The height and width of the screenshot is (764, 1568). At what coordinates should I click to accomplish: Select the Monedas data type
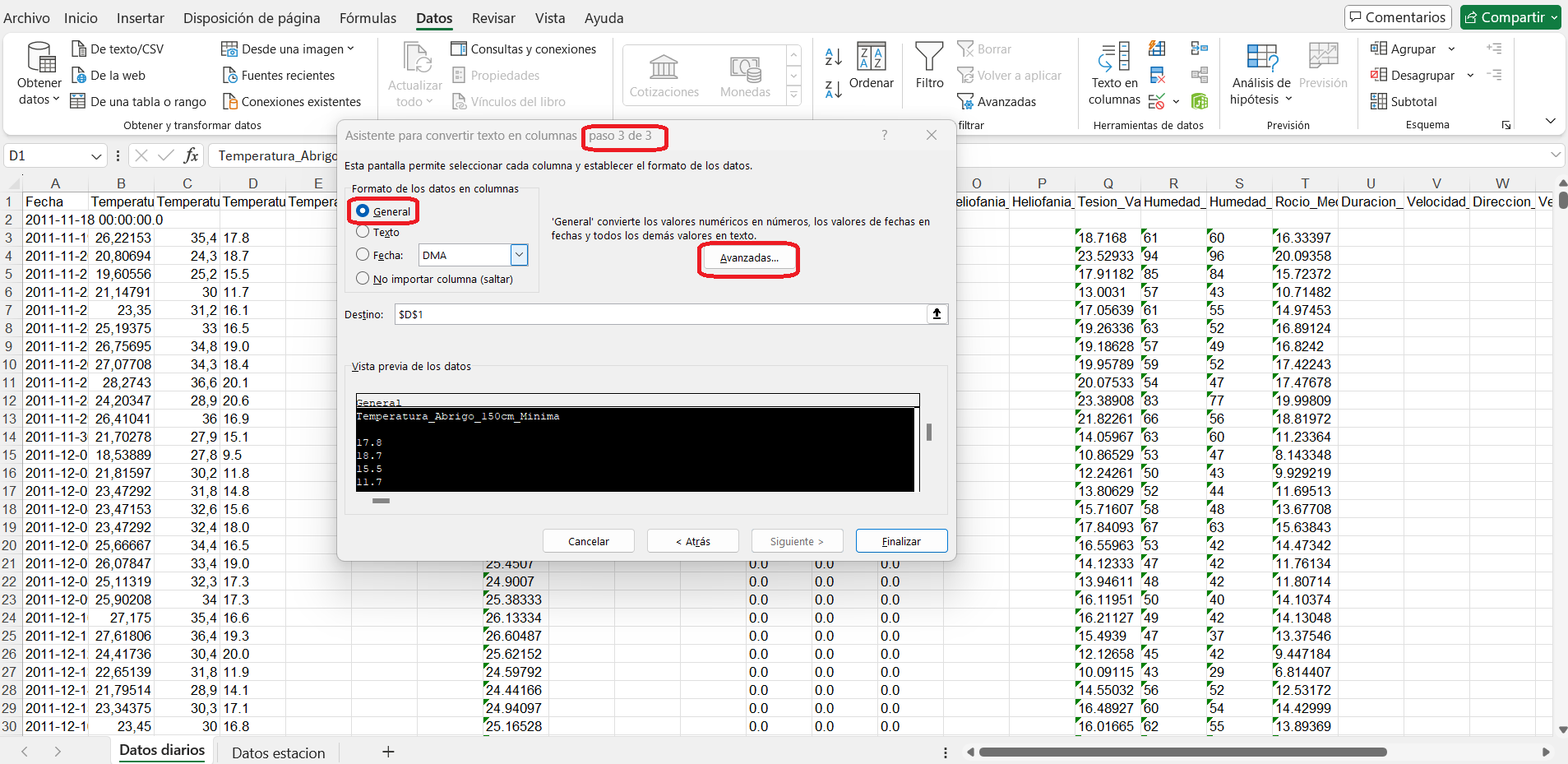[745, 76]
